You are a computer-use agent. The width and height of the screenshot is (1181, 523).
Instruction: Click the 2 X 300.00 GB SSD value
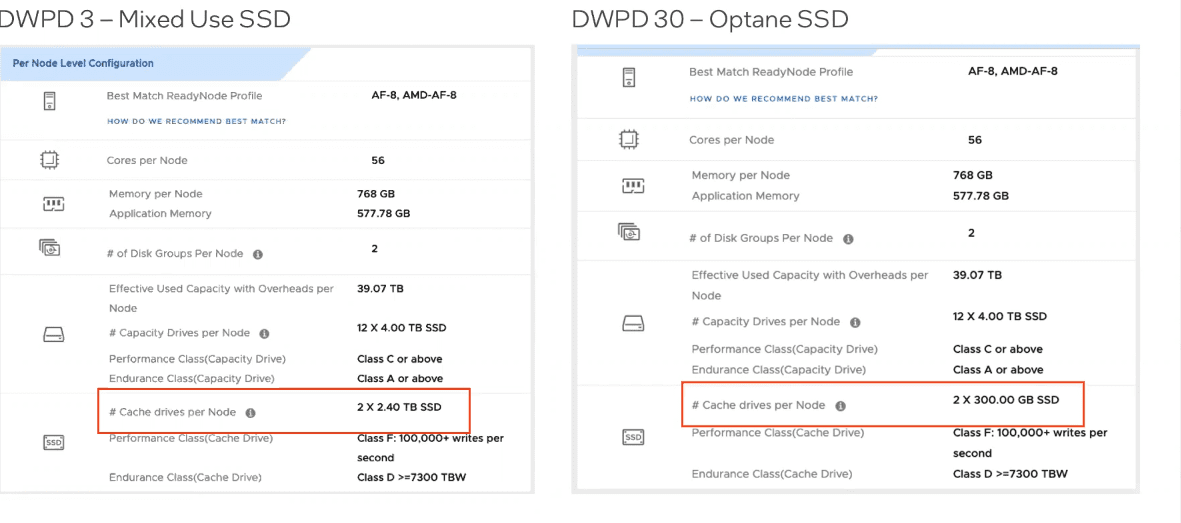(x=1005, y=400)
